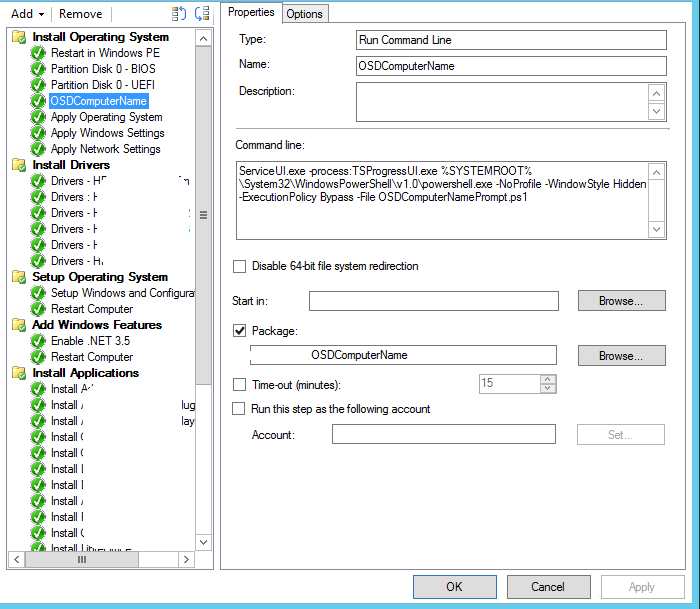This screenshot has width=700, height=609.
Task: Click the Install Operating System folder icon
Action: click(19, 37)
